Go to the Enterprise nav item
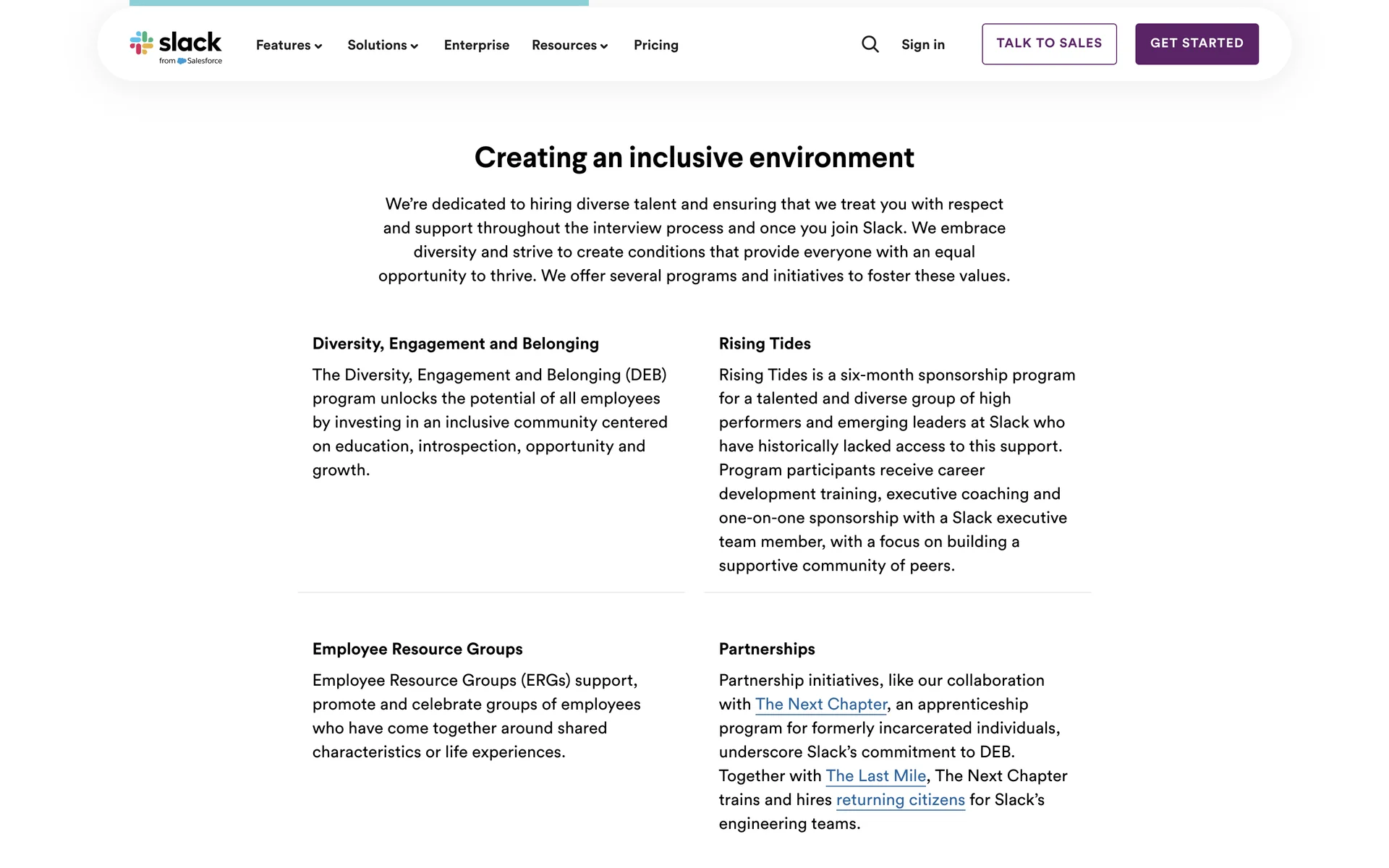The width and height of the screenshot is (1389, 868). (476, 45)
